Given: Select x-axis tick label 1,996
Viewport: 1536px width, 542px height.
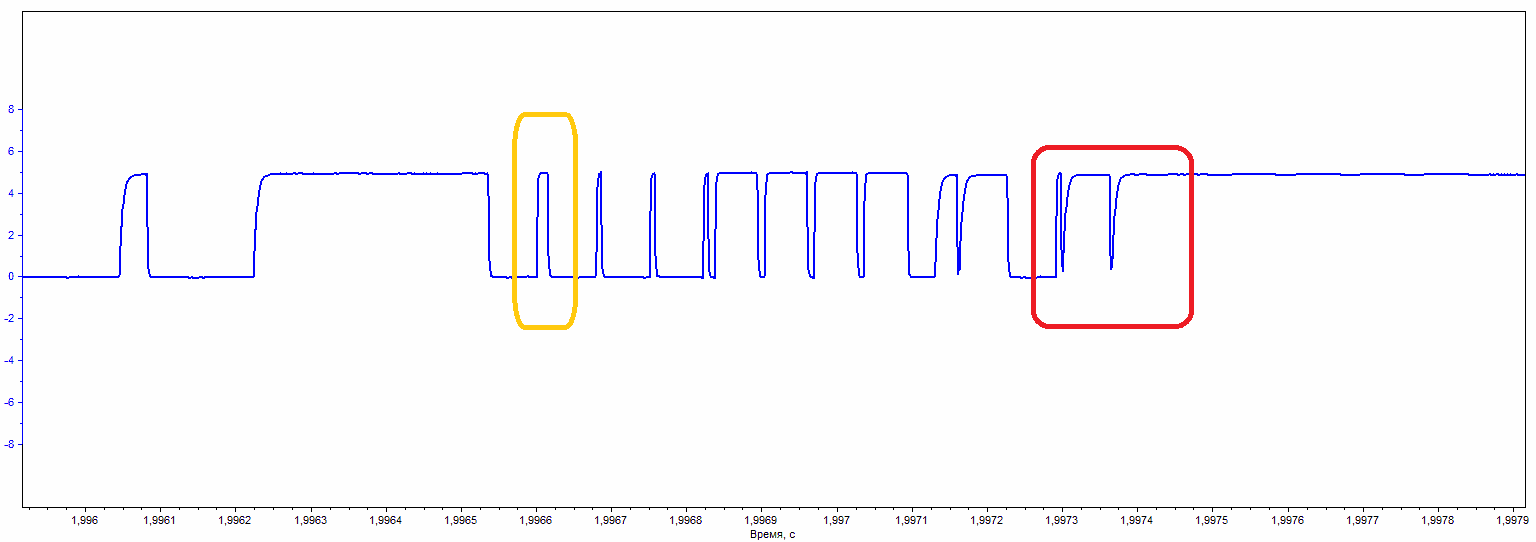Looking at the screenshot, I should point(85,521).
